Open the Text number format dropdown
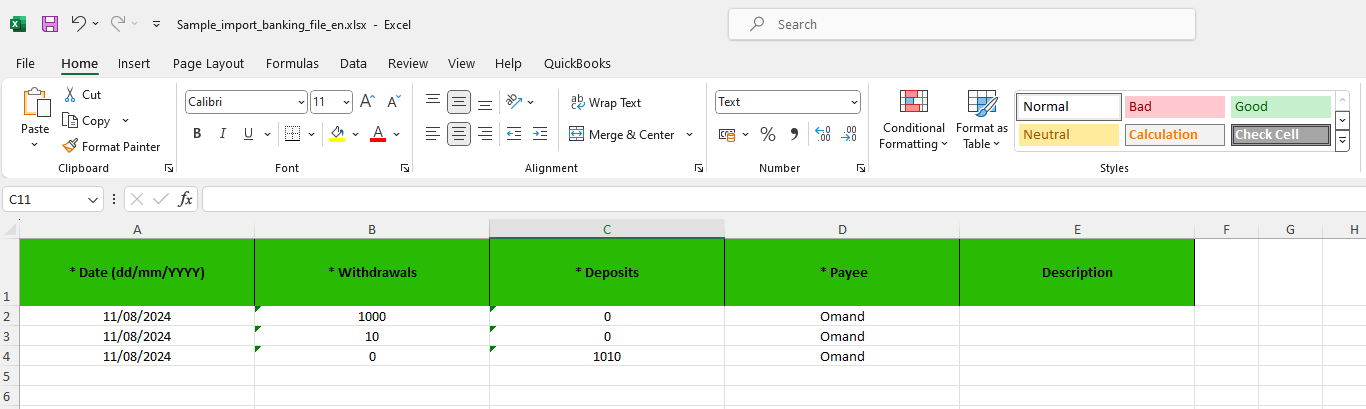Screen dimensions: 1366x409 click(854, 102)
